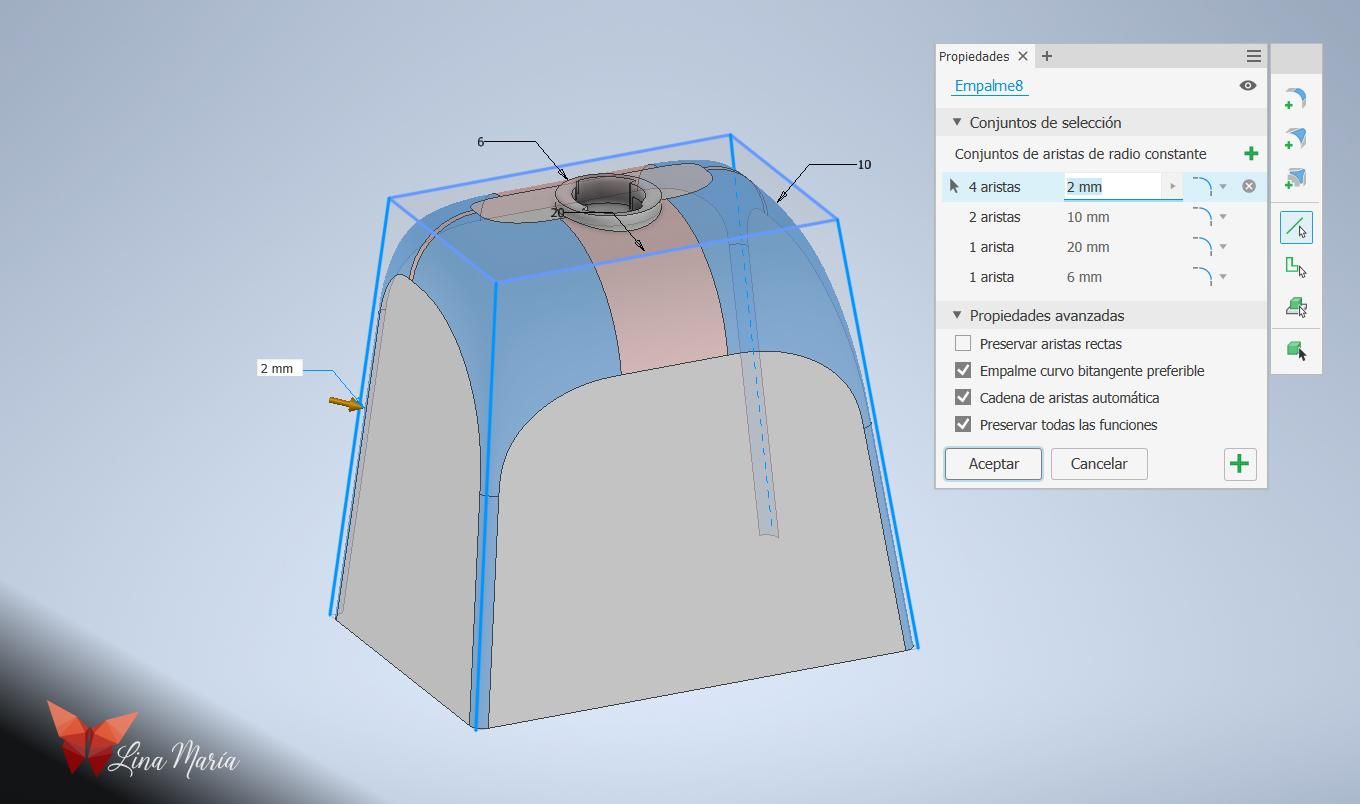This screenshot has height=804, width=1360.
Task: Open fillet type dropdown for 6 mm row
Action: [x=1223, y=277]
